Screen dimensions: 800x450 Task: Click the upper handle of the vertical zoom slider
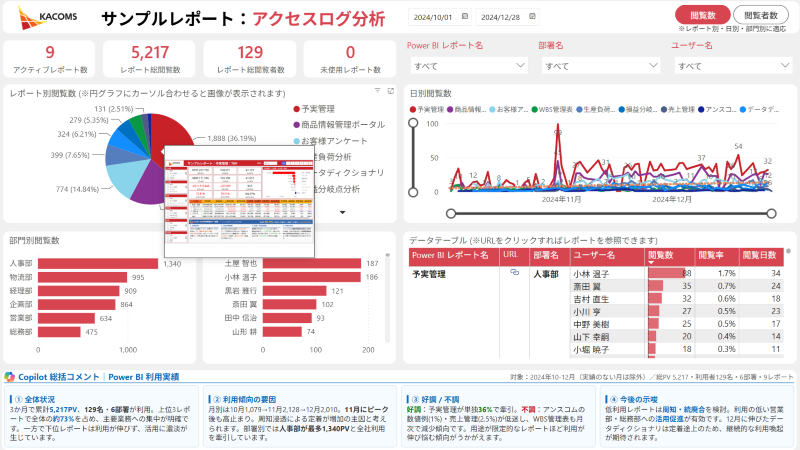(x=413, y=123)
